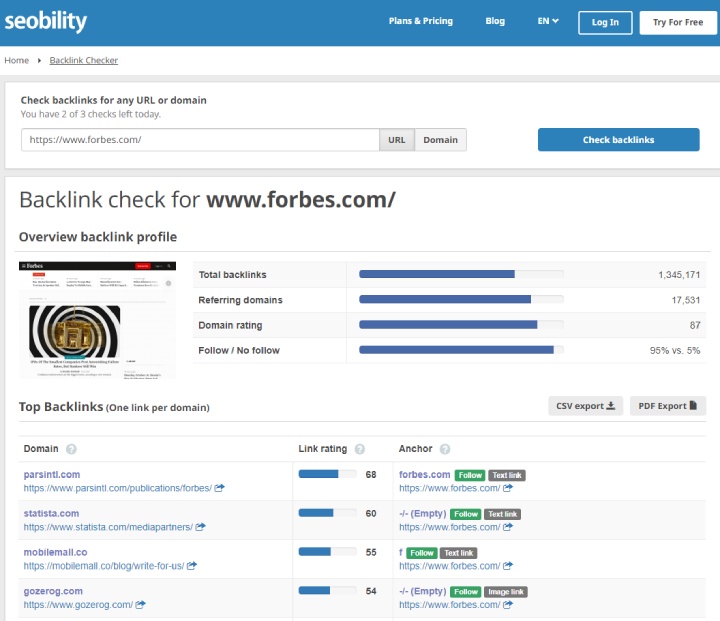The height and width of the screenshot is (621, 720).
Task: Go to Home breadcrumb
Action: (17, 60)
